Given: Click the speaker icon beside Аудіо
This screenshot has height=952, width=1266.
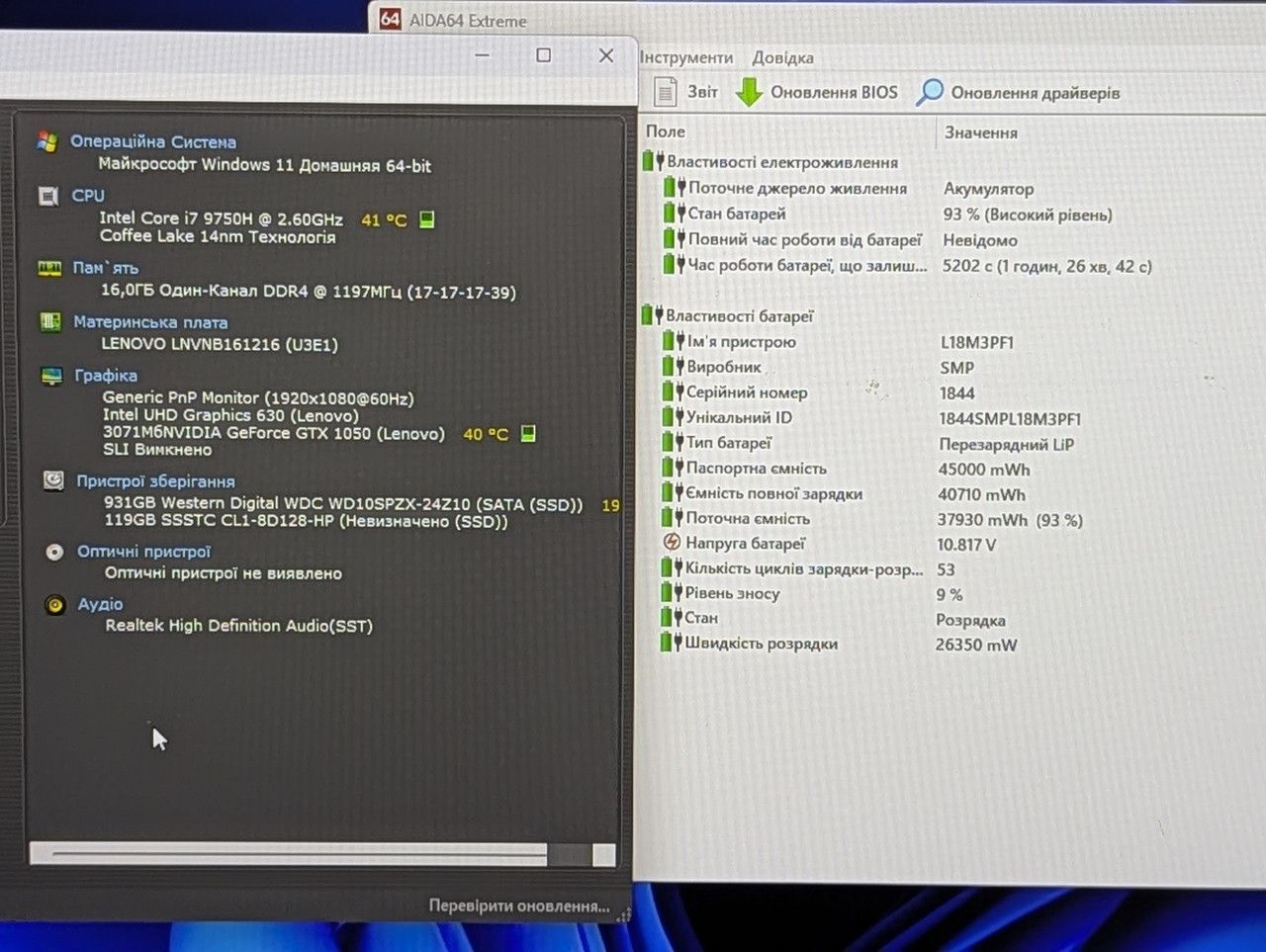Looking at the screenshot, I should [x=56, y=604].
